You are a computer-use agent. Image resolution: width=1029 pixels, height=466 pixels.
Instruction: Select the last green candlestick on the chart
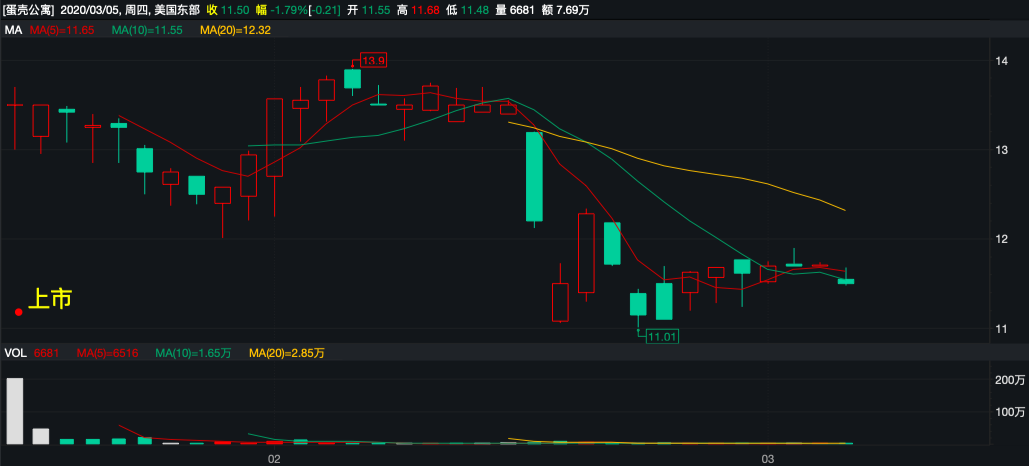(846, 281)
